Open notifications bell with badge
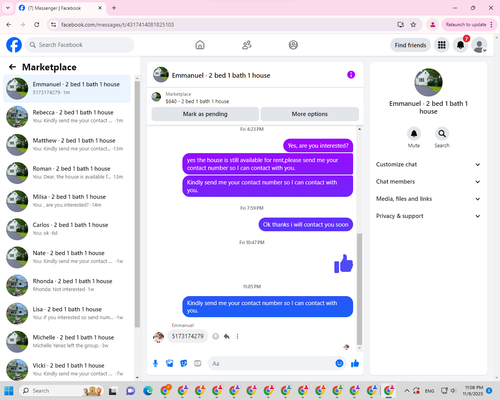 coord(461,45)
